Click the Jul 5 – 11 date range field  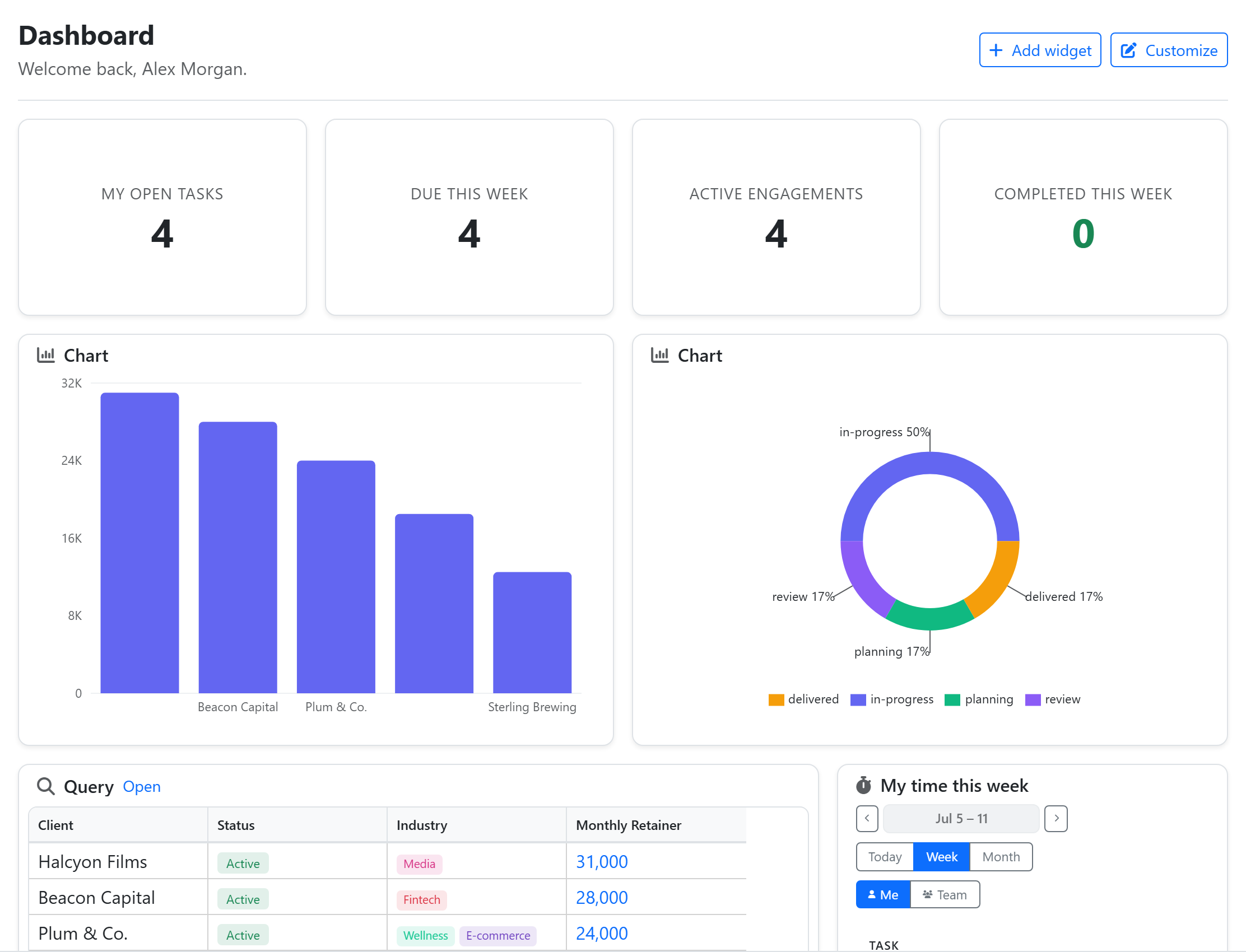click(961, 818)
